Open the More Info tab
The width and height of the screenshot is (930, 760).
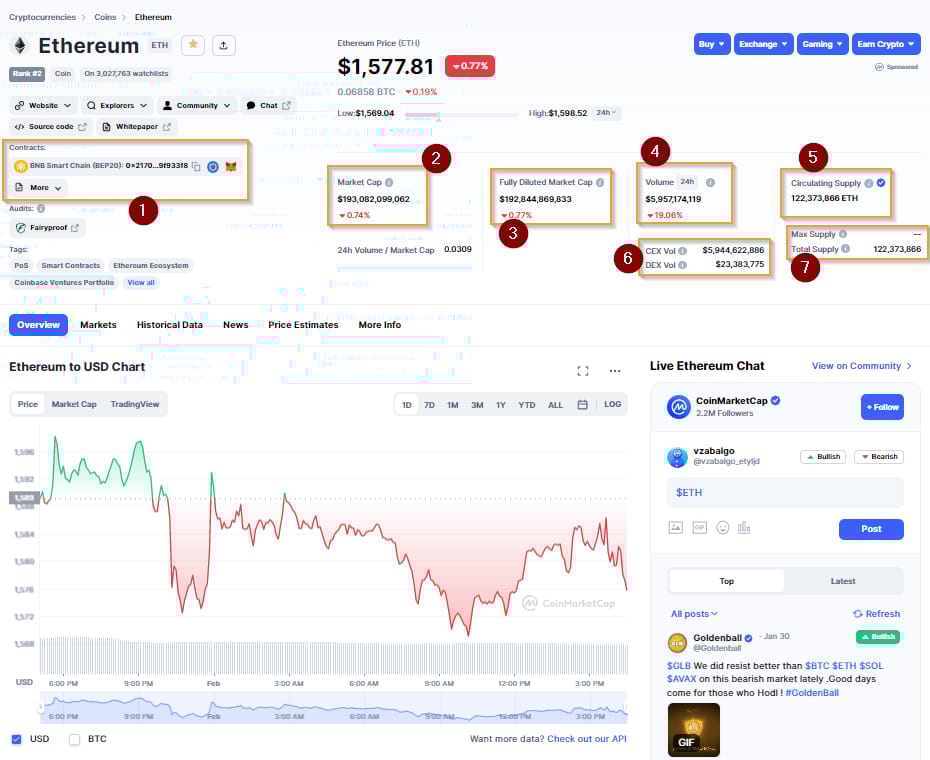(x=380, y=325)
